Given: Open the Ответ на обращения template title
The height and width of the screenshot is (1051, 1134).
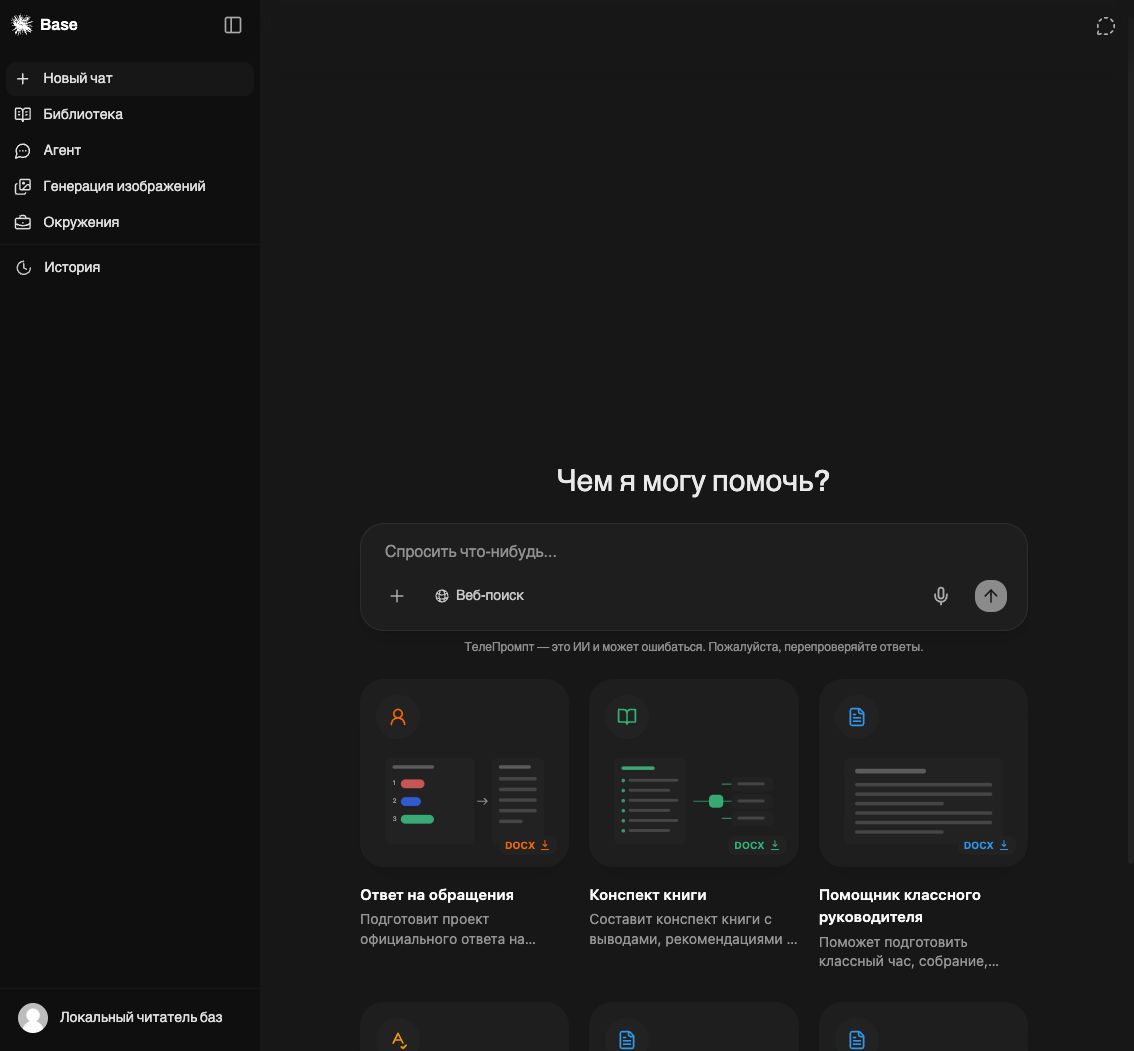Looking at the screenshot, I should coord(437,895).
